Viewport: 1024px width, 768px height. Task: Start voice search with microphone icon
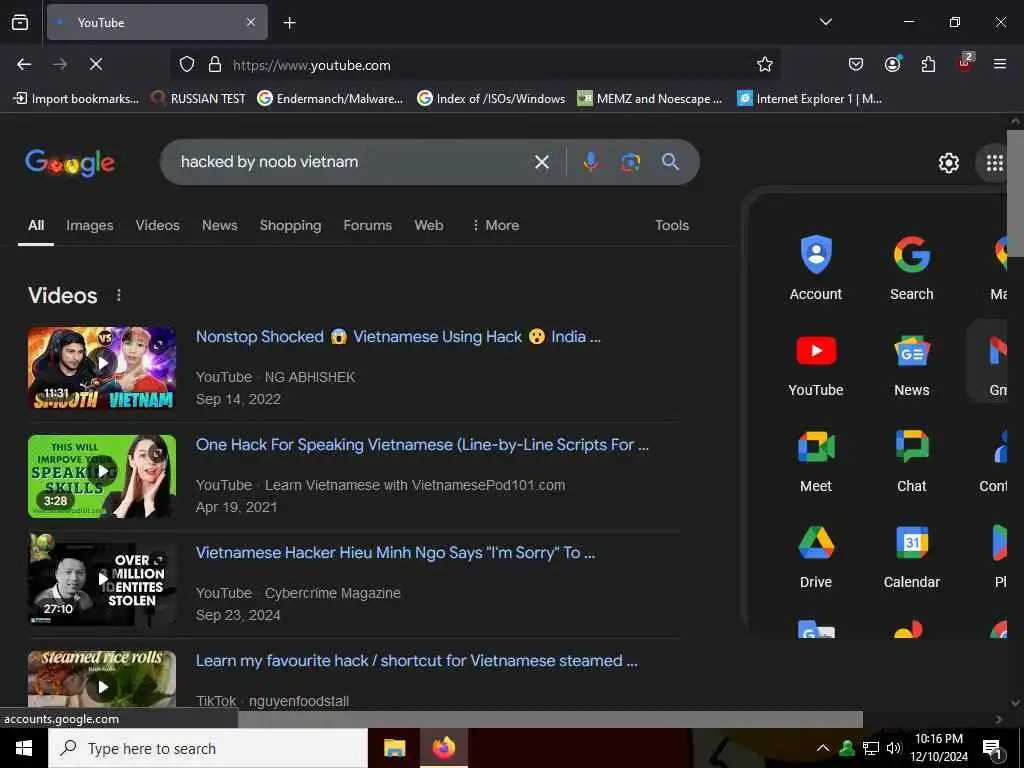pos(590,162)
